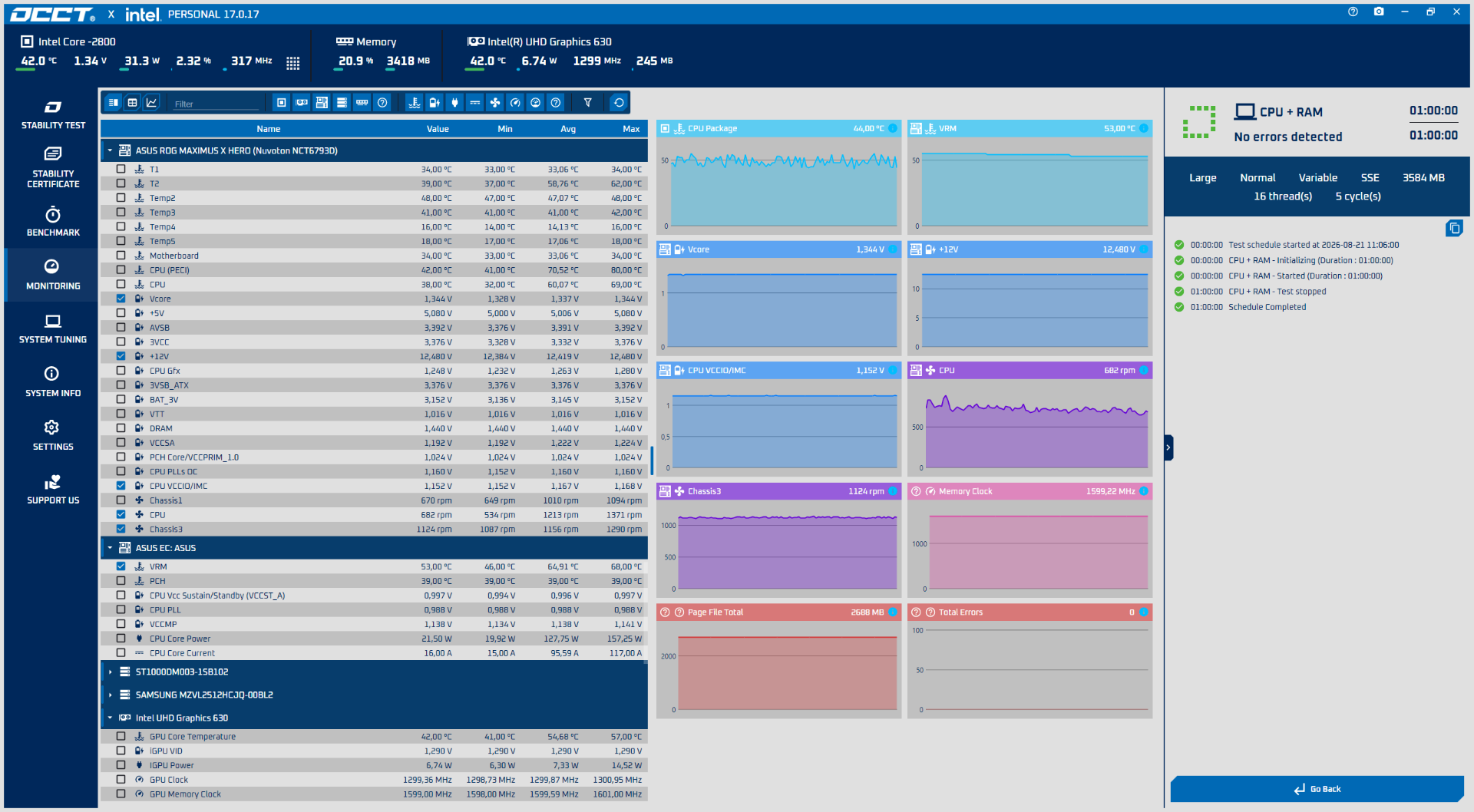Click the Go Back button
The height and width of the screenshot is (812, 1474).
(1317, 789)
